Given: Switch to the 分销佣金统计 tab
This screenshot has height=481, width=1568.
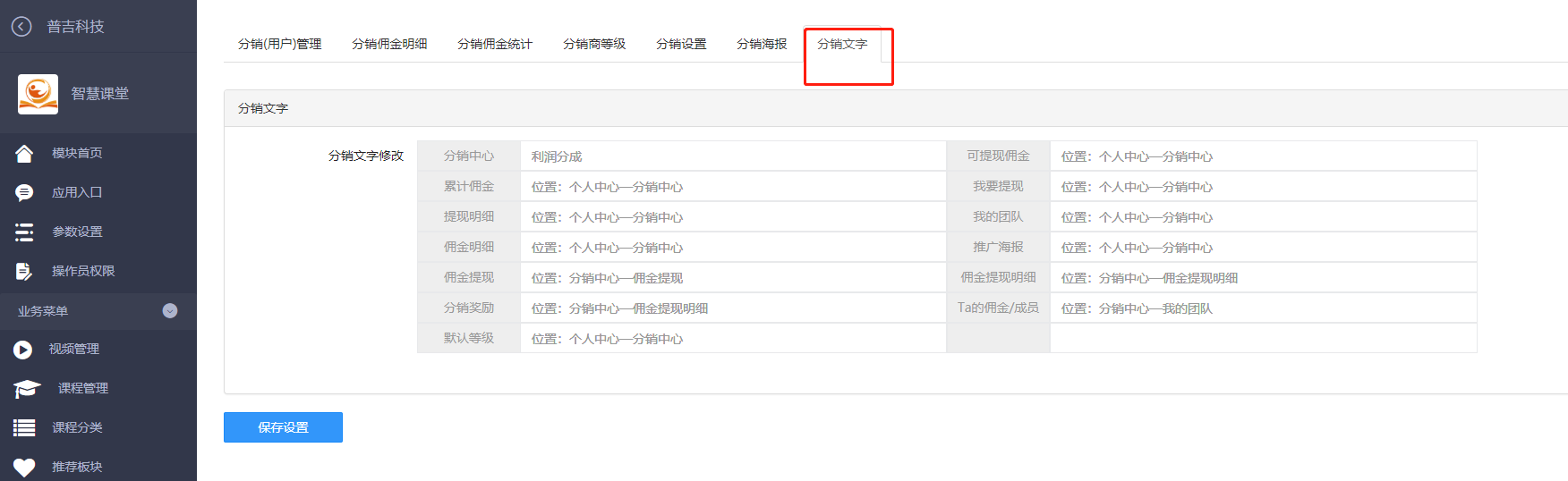Looking at the screenshot, I should 495,44.
